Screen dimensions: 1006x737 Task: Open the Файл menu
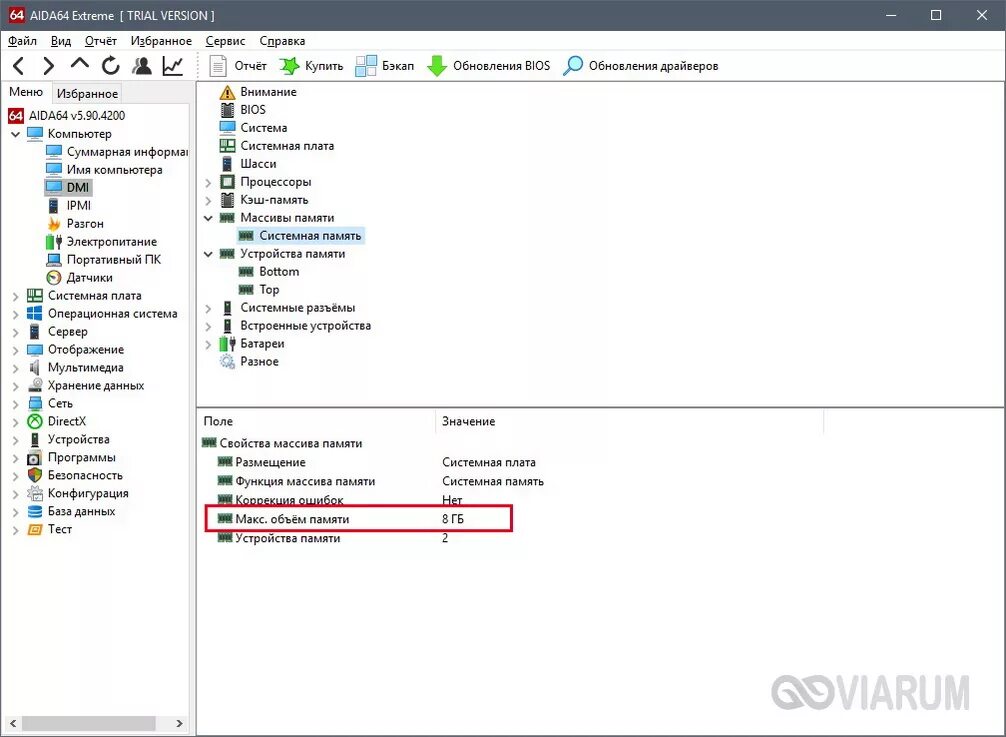tap(22, 41)
